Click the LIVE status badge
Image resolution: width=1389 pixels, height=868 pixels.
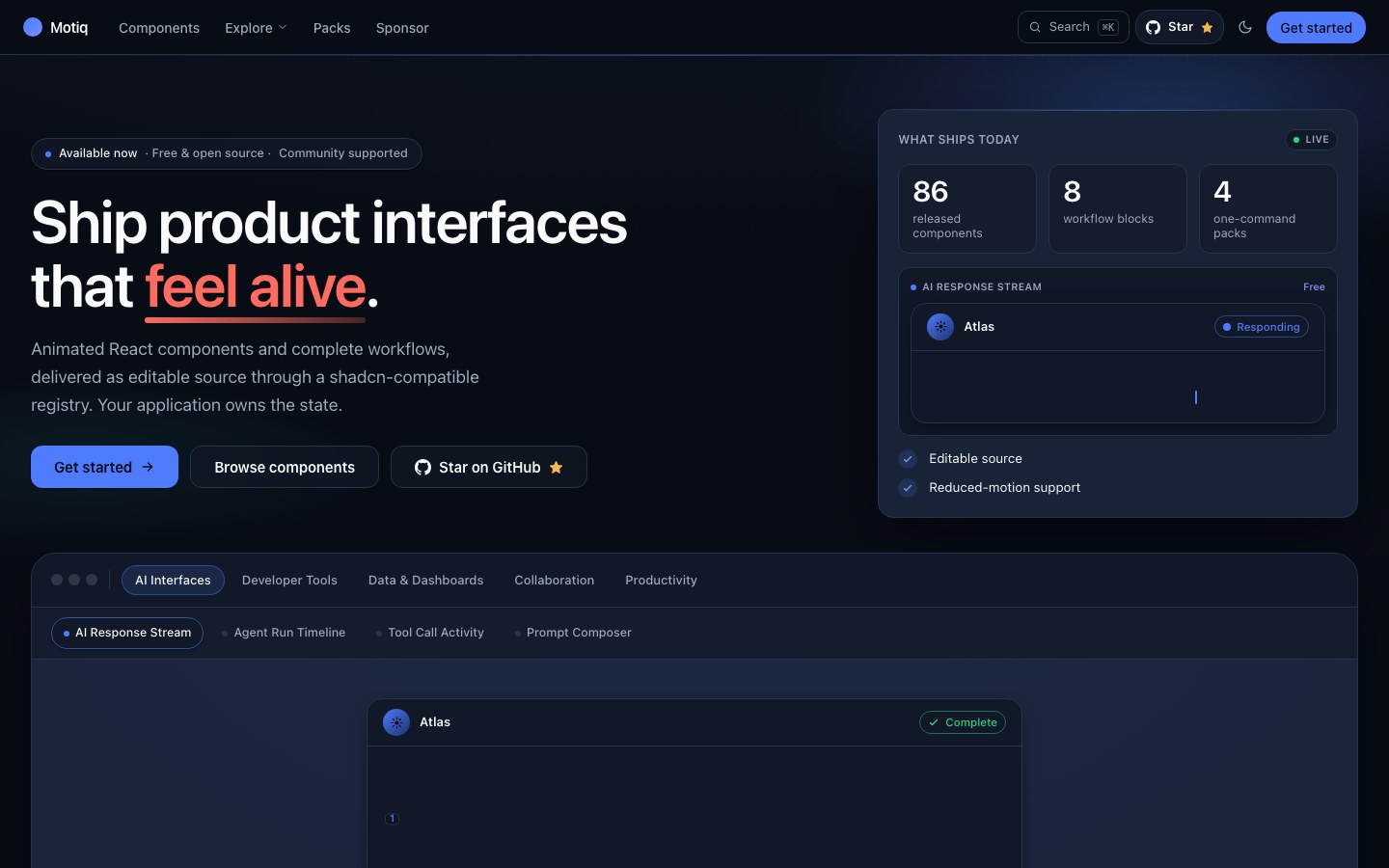(x=1311, y=140)
